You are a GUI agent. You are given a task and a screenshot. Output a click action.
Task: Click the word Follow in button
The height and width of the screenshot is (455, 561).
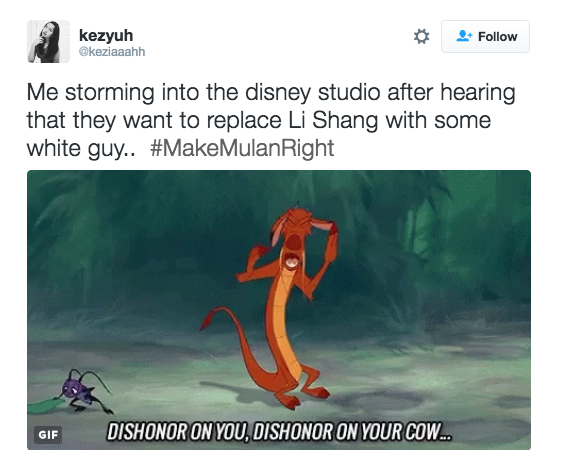pos(497,36)
